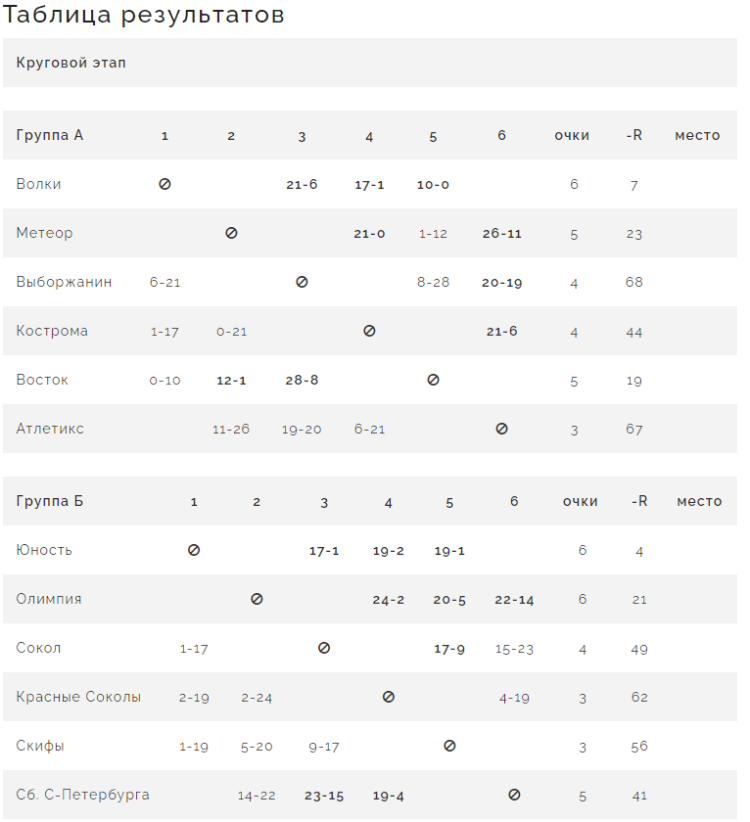Click the Кострома row crossed-circle icon
750x822 pixels.
tap(369, 331)
